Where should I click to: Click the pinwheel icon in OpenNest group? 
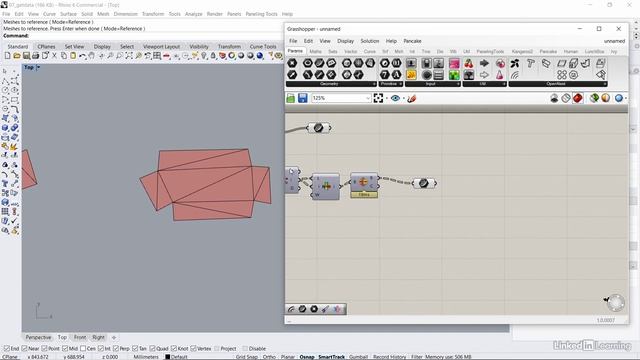pyautogui.click(x=515, y=63)
